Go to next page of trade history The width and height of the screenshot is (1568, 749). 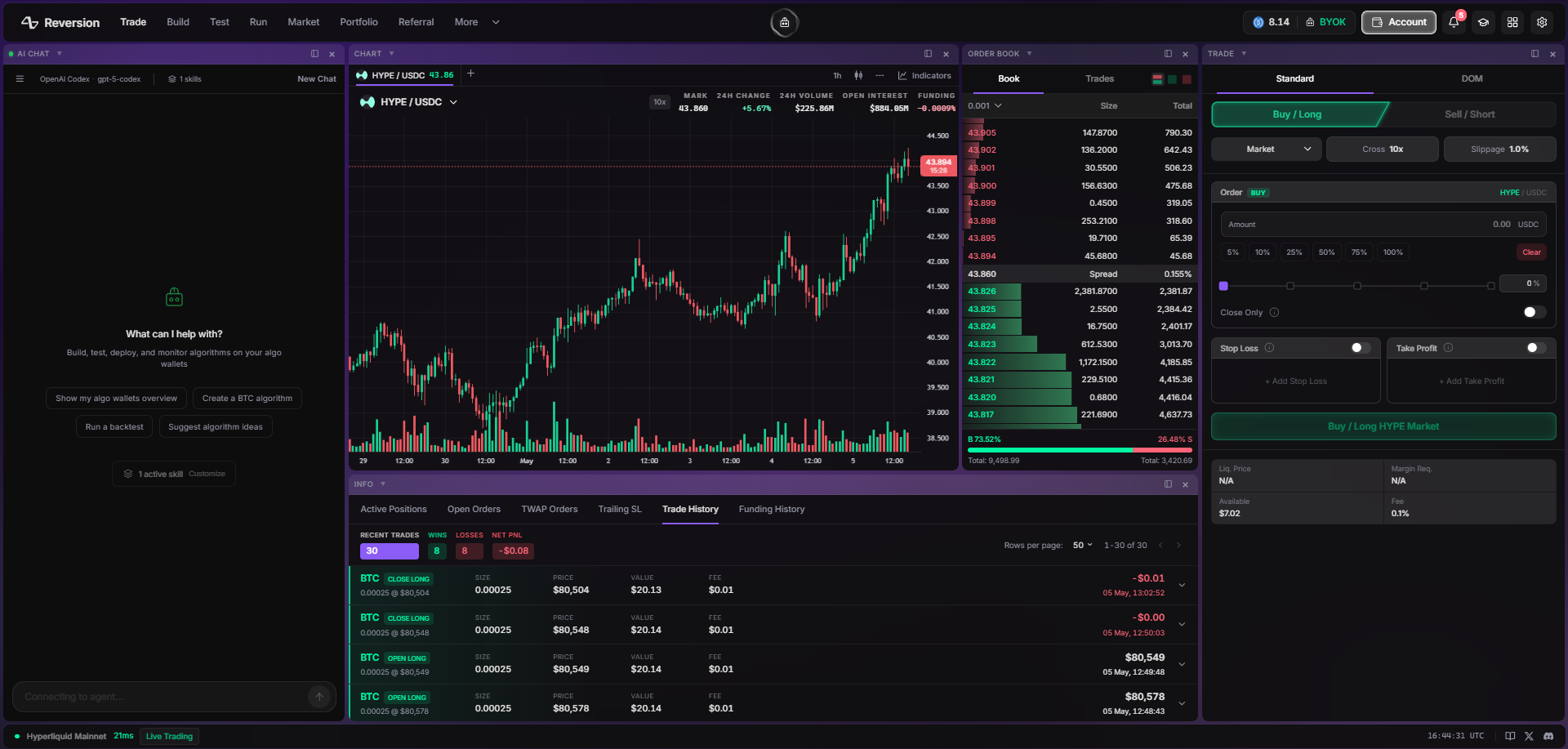click(1178, 546)
